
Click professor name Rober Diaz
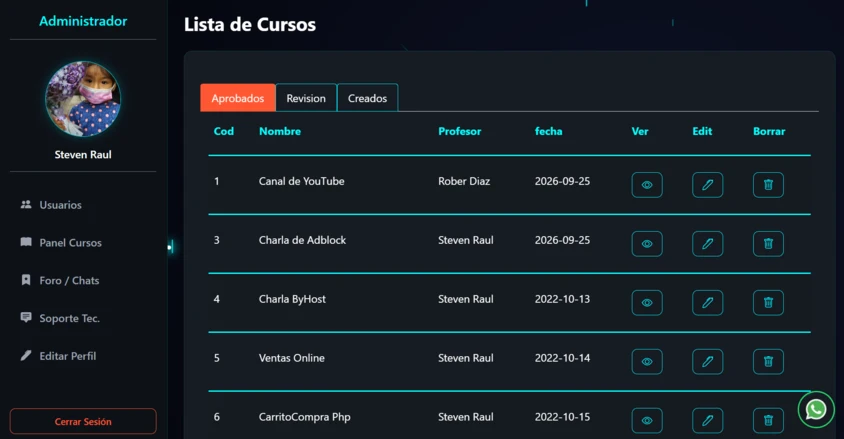464,181
